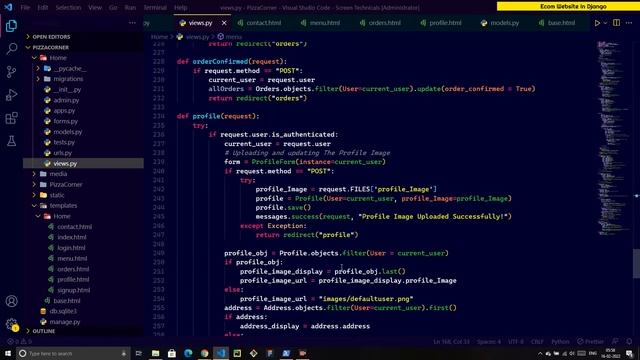Open the Help menu
Image resolution: width=640 pixels, height=360 pixels.
point(180,7)
